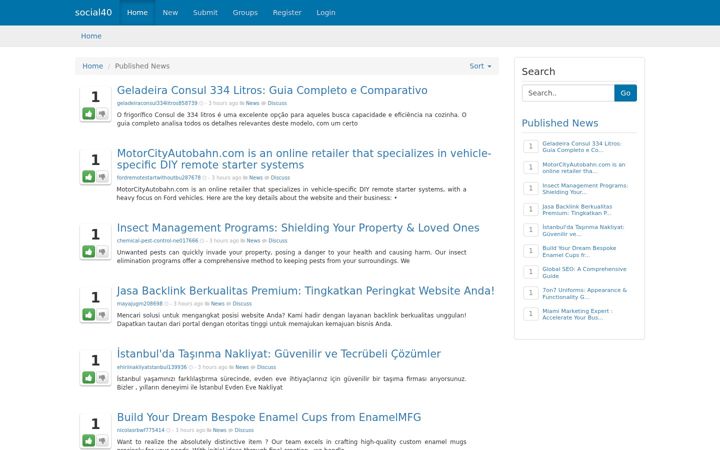The image size is (720, 450).
Task: Click vote count next to sidebar Global SEO
Action: coord(531,272)
